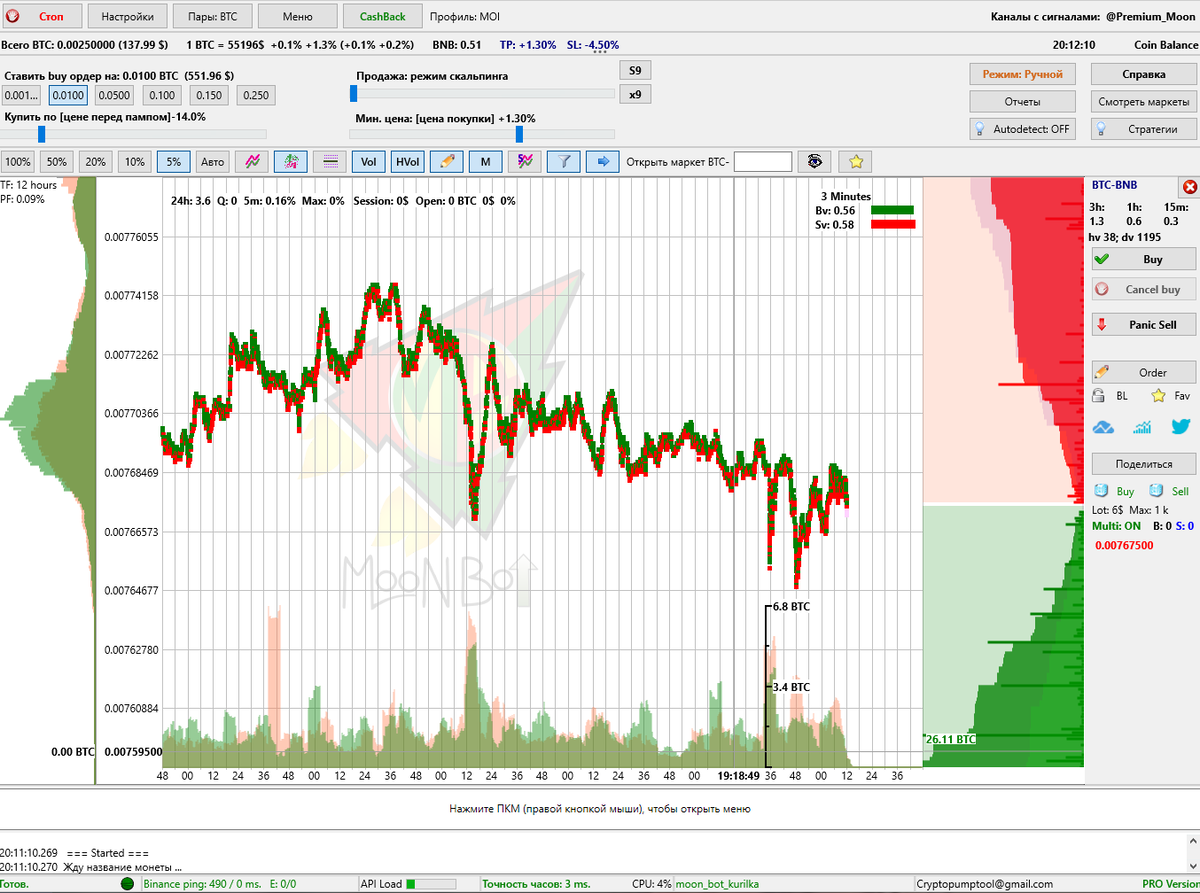Click the cube icon next to green Sell
This screenshot has width=1200, height=893.
tap(1156, 491)
